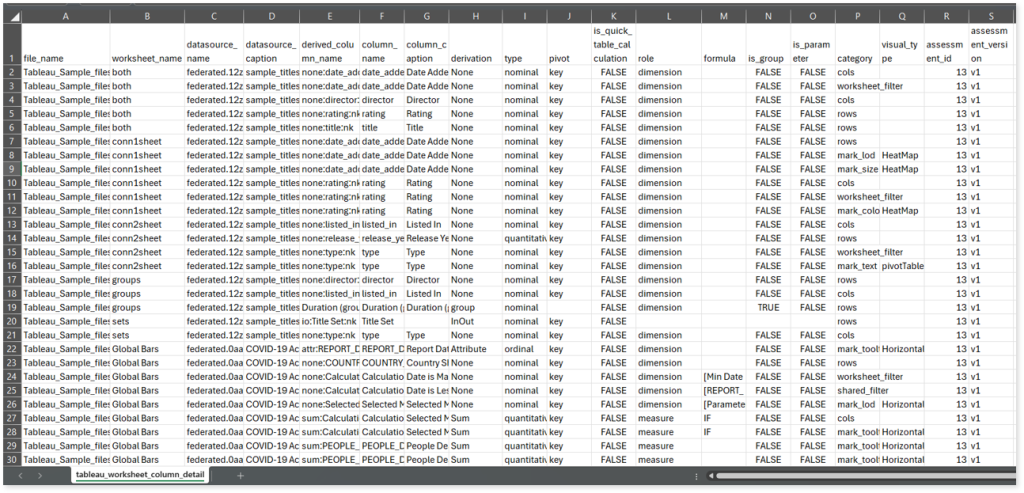Click the visual_type header cell
Image resolution: width=1024 pixels, height=493 pixels.
903,44
